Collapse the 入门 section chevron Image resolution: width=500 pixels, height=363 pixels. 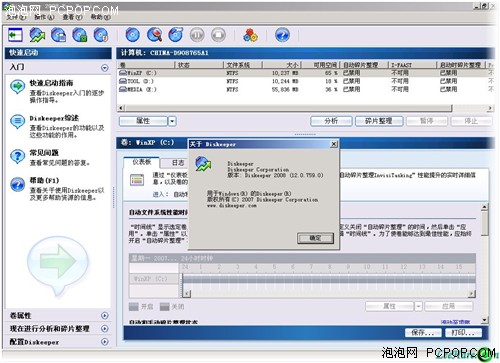pyautogui.click(x=105, y=68)
